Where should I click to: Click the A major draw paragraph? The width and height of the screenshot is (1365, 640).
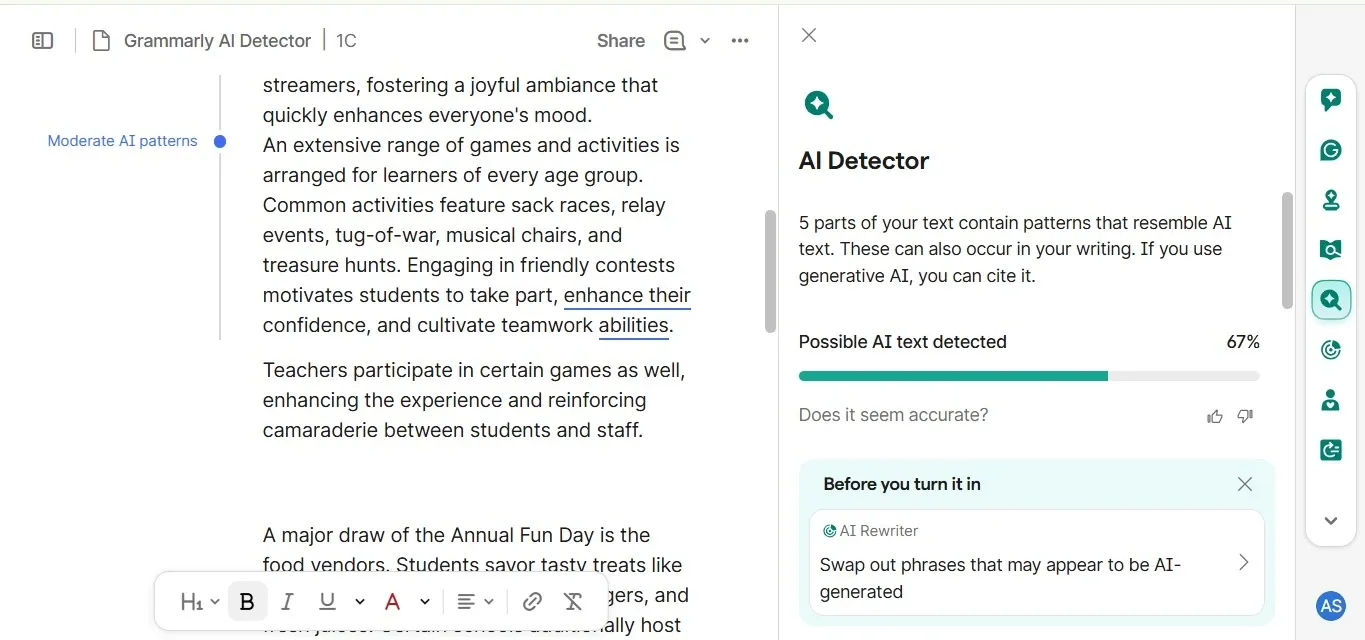476,580
